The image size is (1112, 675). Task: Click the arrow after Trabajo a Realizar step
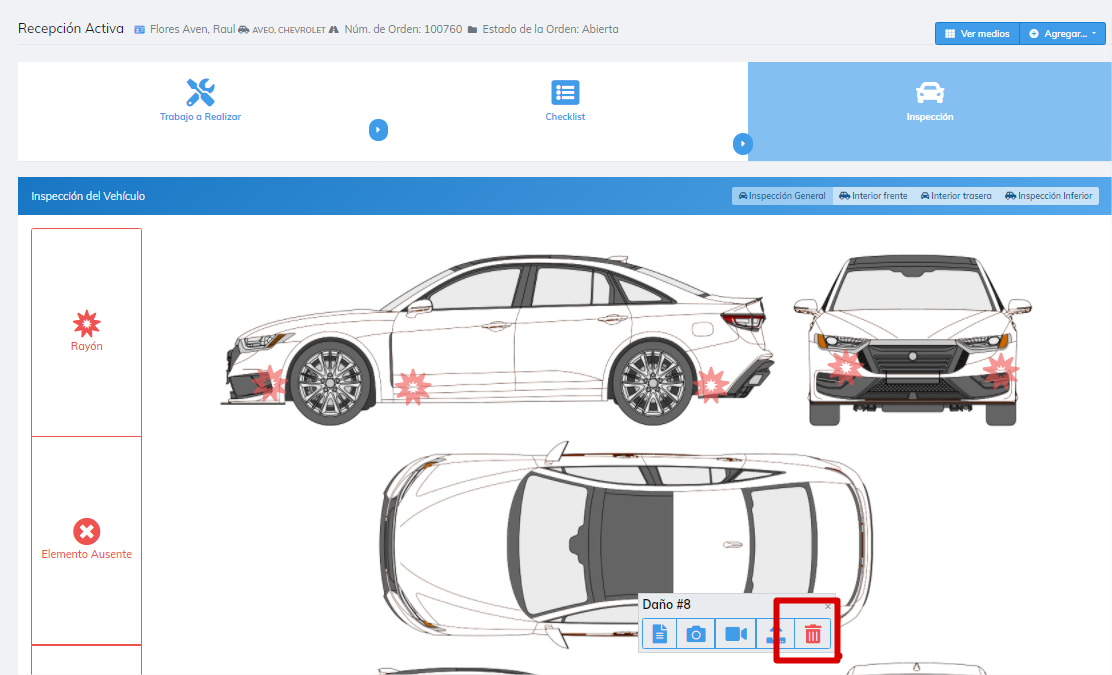pos(378,130)
